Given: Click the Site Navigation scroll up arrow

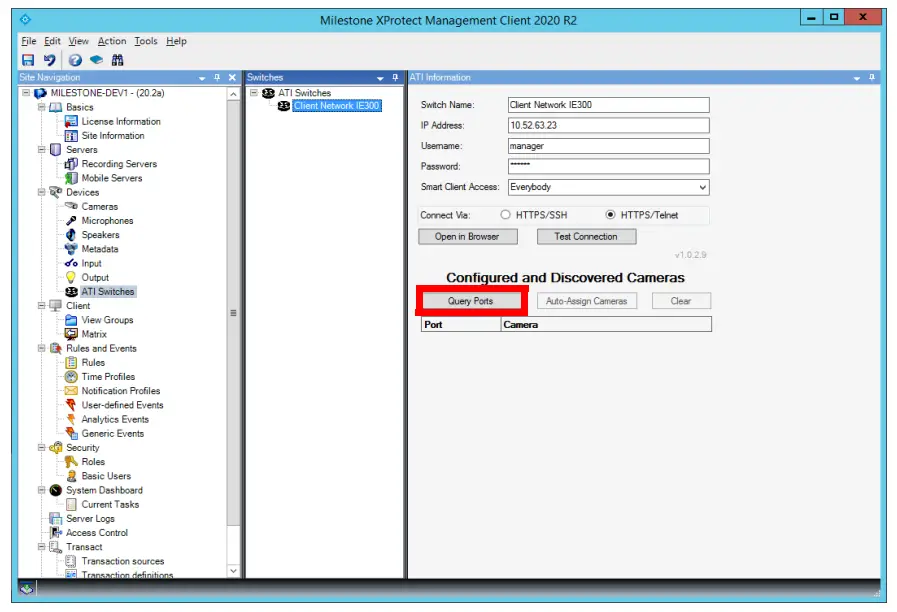Looking at the screenshot, I should tap(233, 94).
